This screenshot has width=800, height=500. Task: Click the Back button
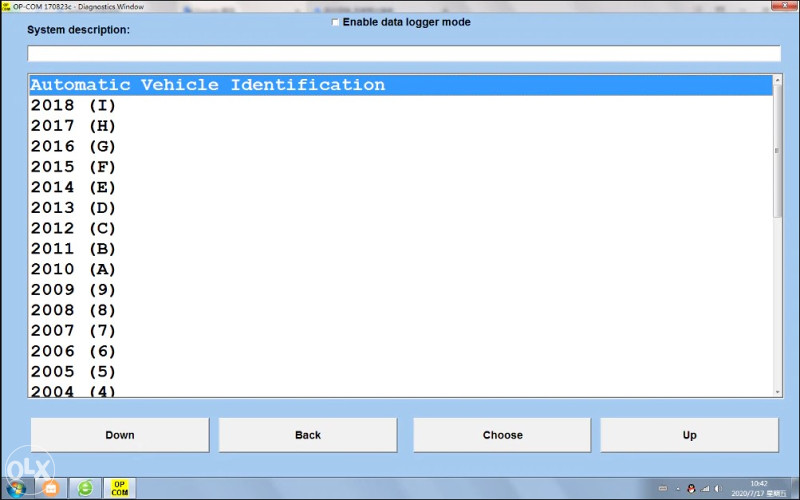tap(308, 435)
